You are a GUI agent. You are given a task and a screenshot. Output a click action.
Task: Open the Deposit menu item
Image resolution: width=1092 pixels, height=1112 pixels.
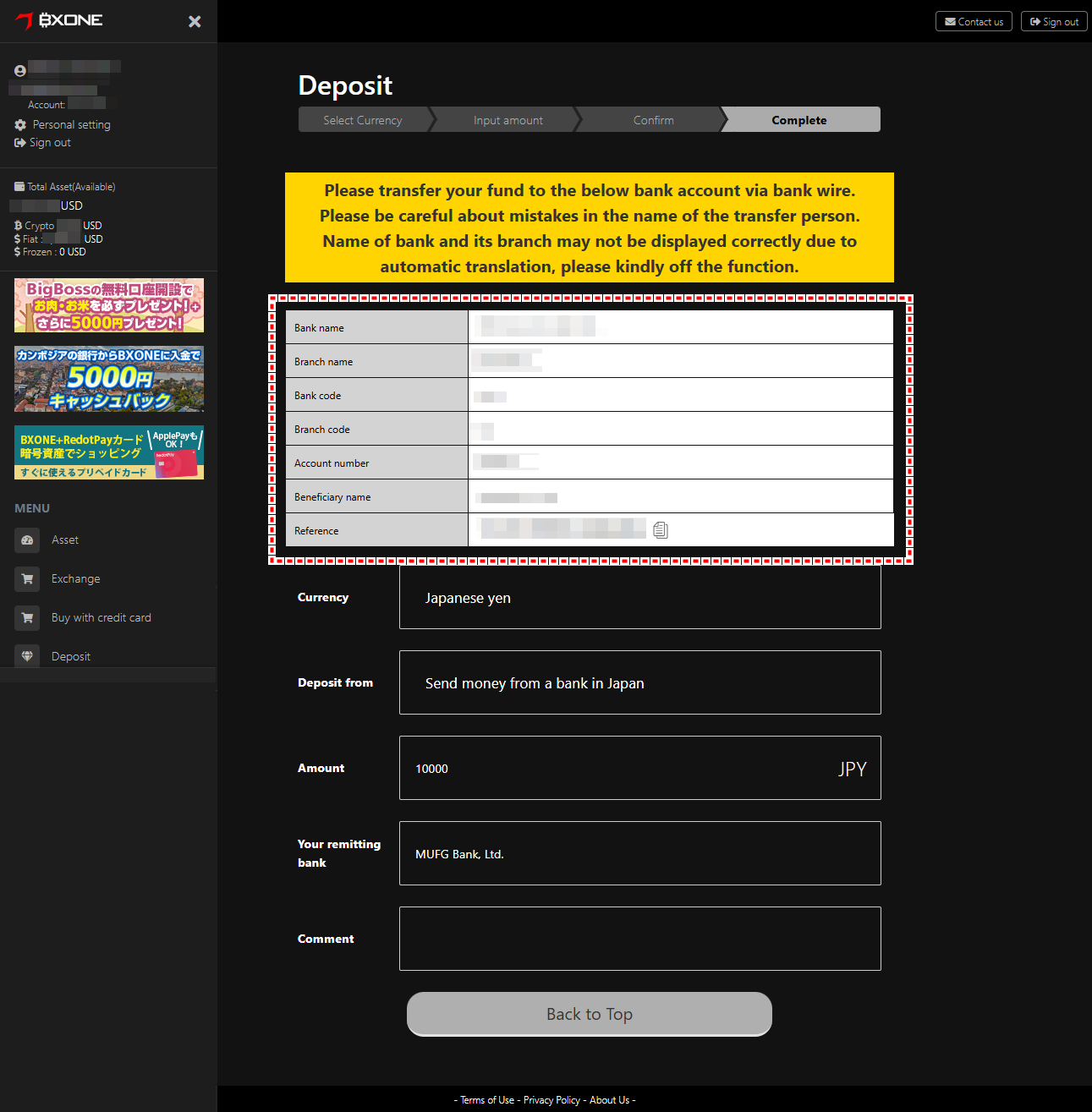point(71,656)
